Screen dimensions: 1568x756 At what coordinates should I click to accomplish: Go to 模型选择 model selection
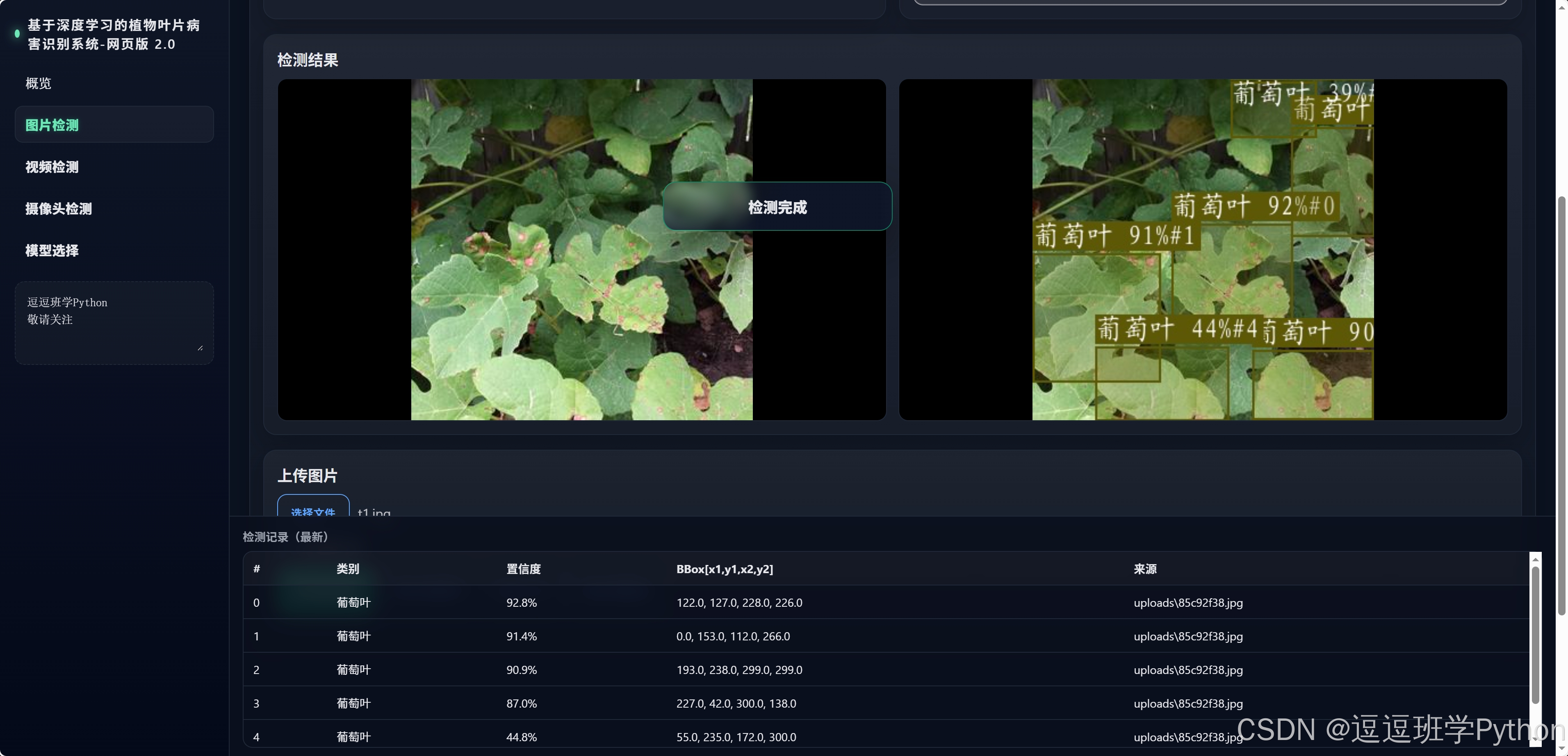52,250
